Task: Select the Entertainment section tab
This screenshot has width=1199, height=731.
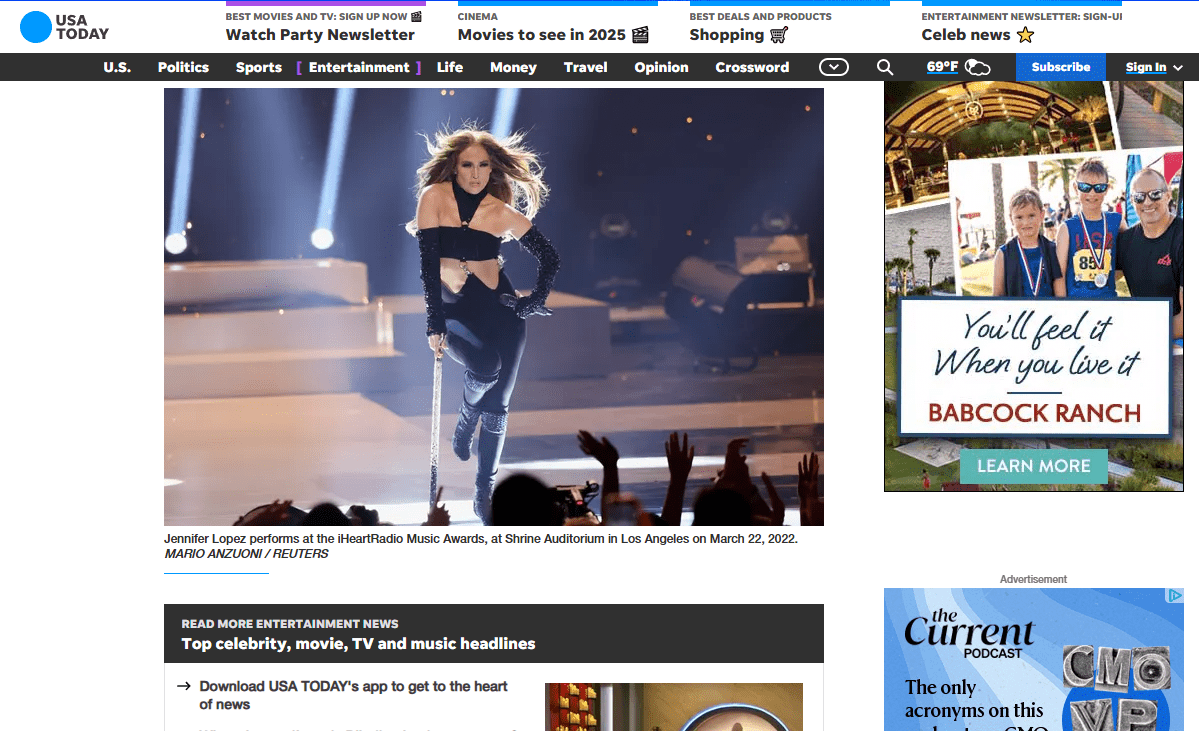Action: (x=359, y=67)
